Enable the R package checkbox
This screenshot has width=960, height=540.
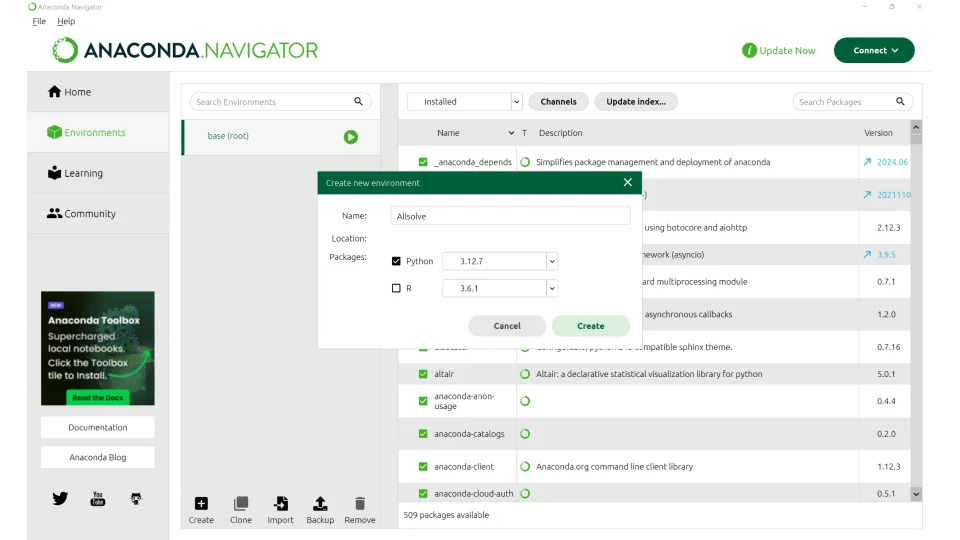point(397,288)
